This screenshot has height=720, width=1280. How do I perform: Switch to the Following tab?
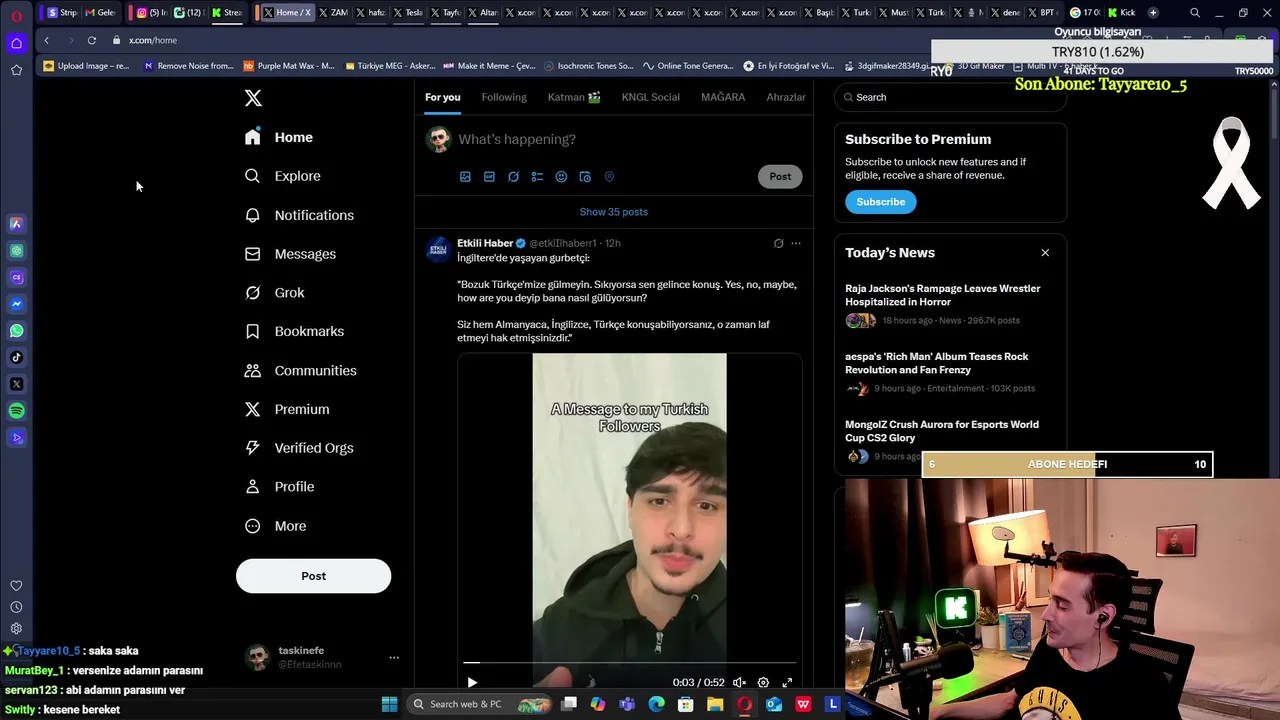(504, 97)
